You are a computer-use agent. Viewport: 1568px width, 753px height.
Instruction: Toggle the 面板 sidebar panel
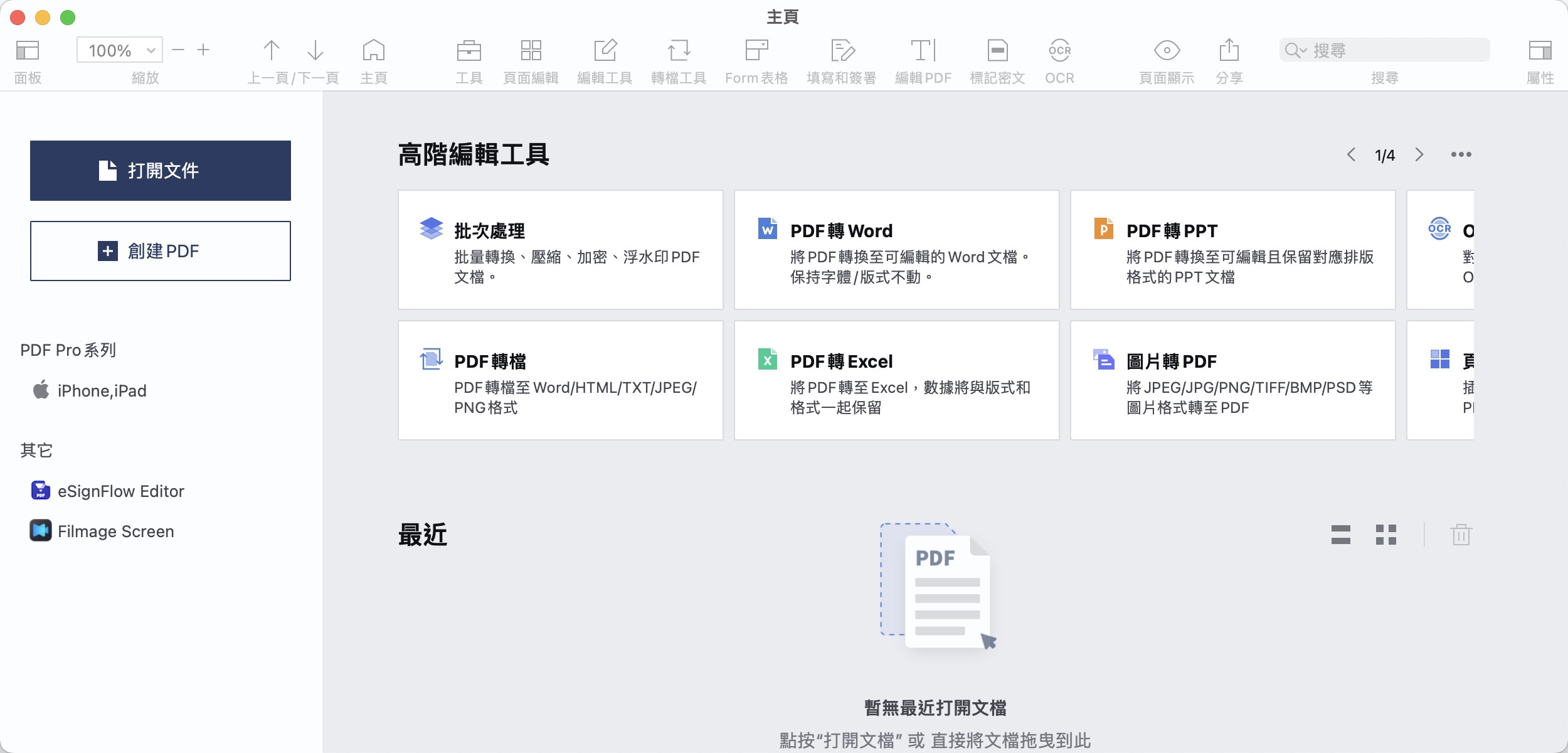28,51
